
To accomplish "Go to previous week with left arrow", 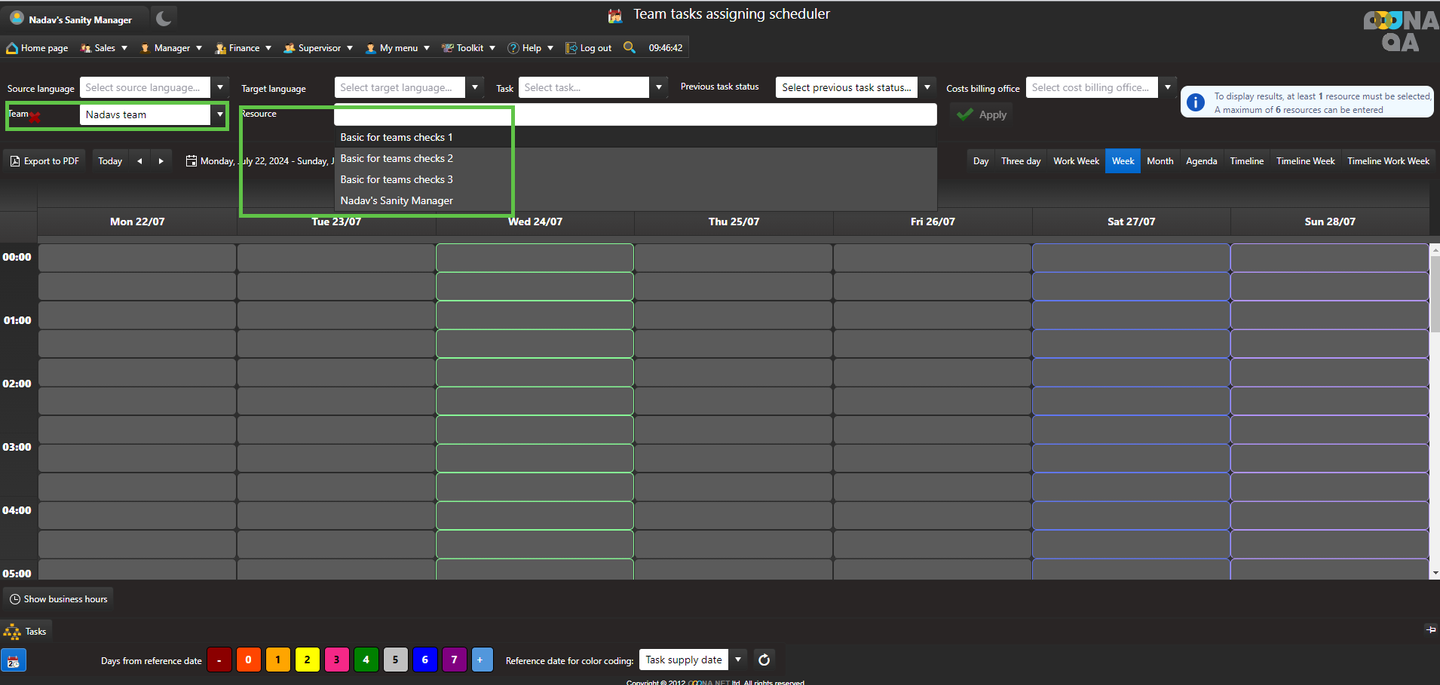I will tap(140, 161).
